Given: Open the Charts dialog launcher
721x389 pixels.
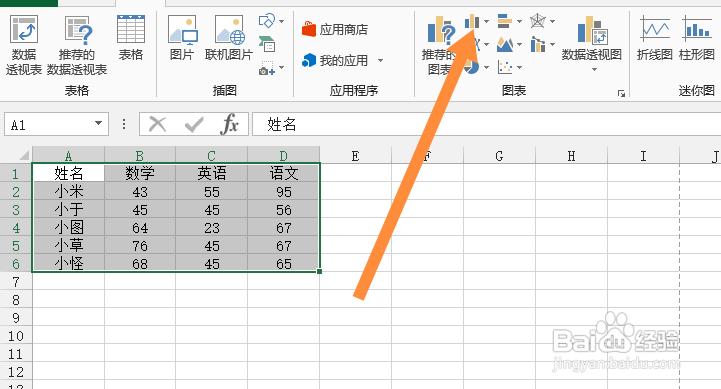Looking at the screenshot, I should [621, 93].
